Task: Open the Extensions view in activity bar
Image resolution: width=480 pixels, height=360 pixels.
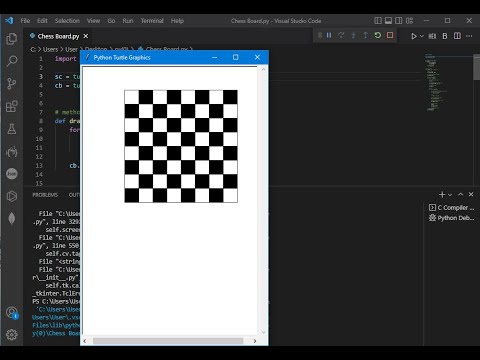Action: (12, 106)
